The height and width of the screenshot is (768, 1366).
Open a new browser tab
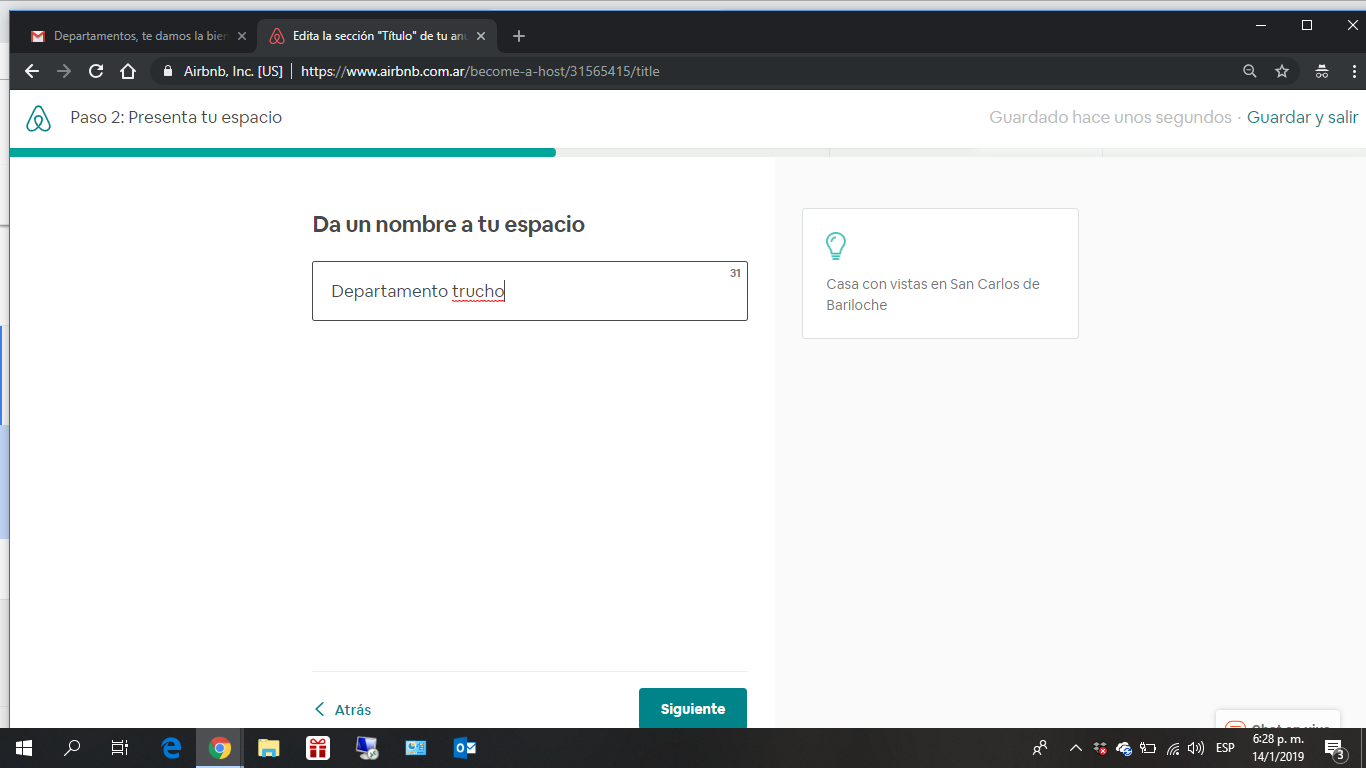(518, 36)
